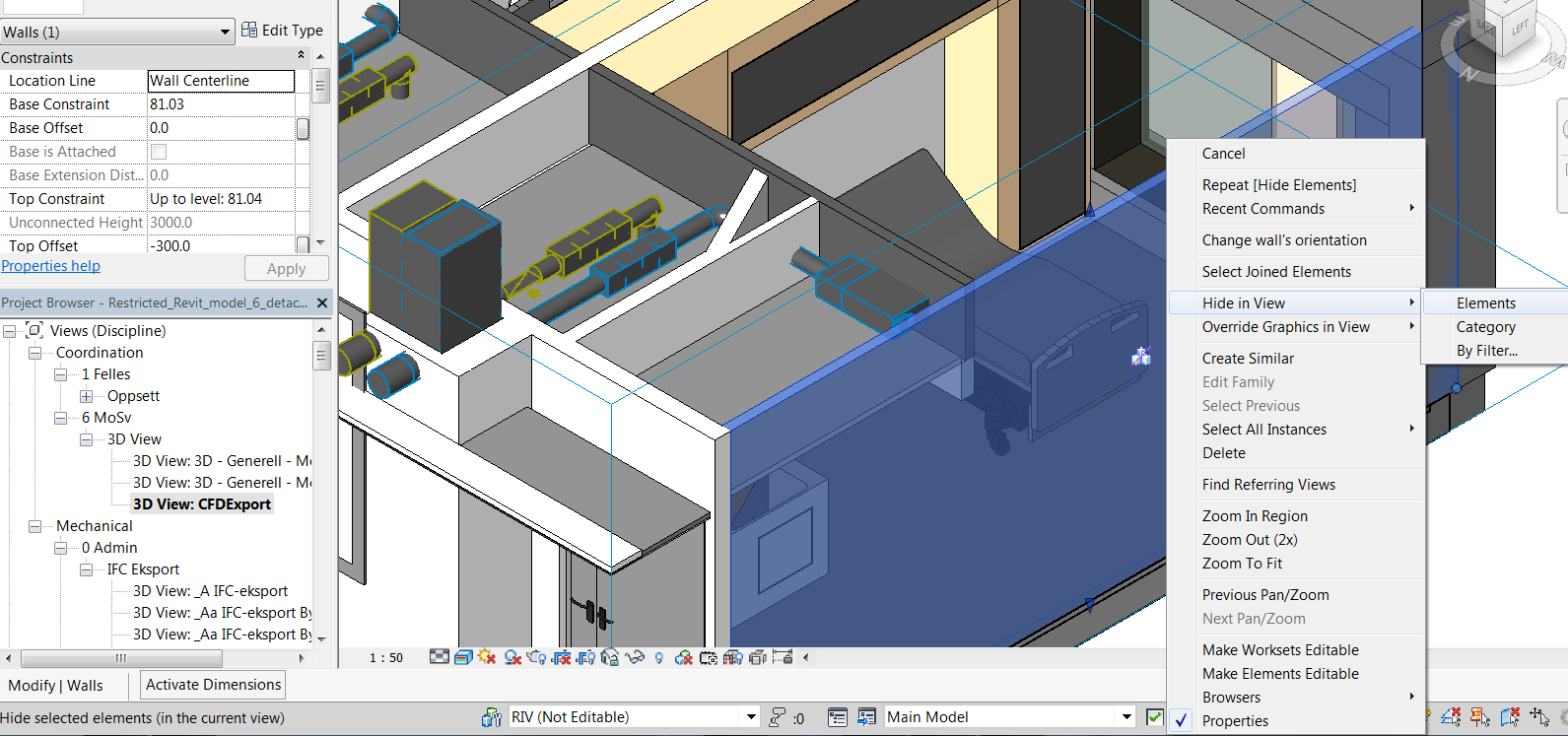Collapse the Views (Discipline) tree node

[10, 331]
